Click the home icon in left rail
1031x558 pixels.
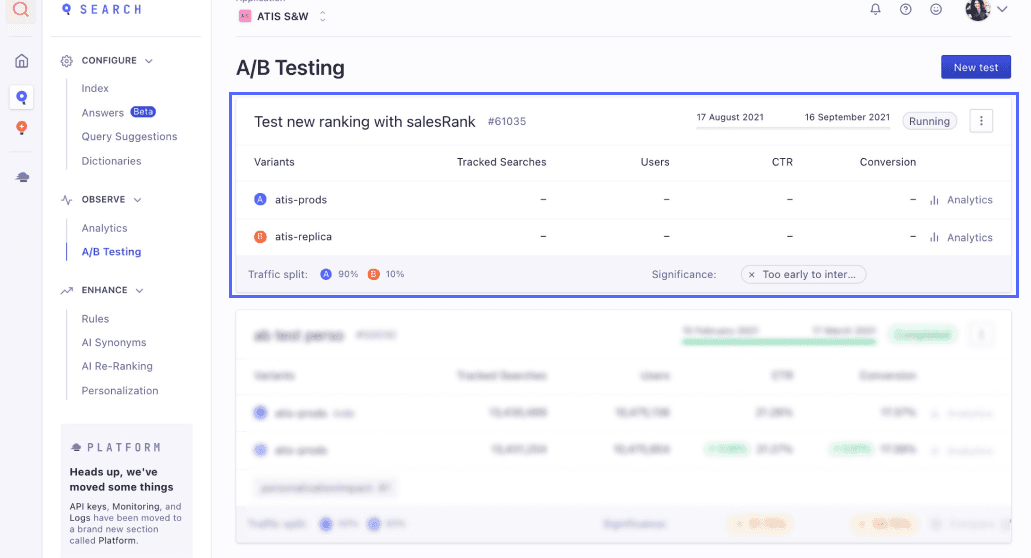(x=22, y=61)
